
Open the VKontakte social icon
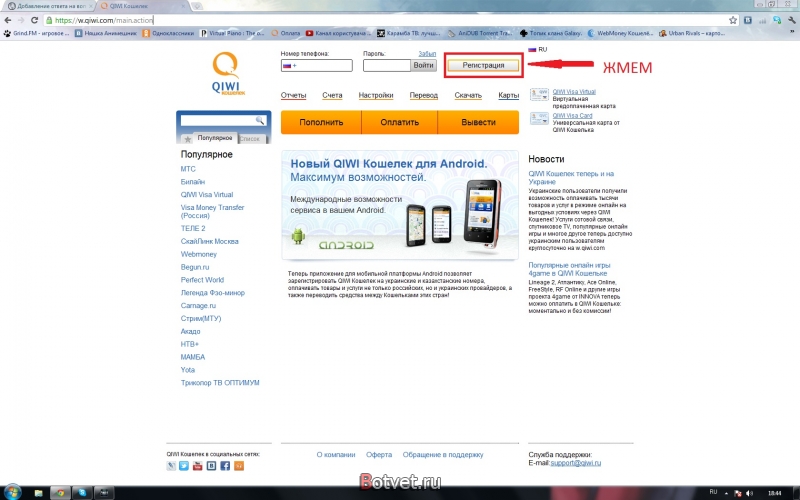[211, 466]
